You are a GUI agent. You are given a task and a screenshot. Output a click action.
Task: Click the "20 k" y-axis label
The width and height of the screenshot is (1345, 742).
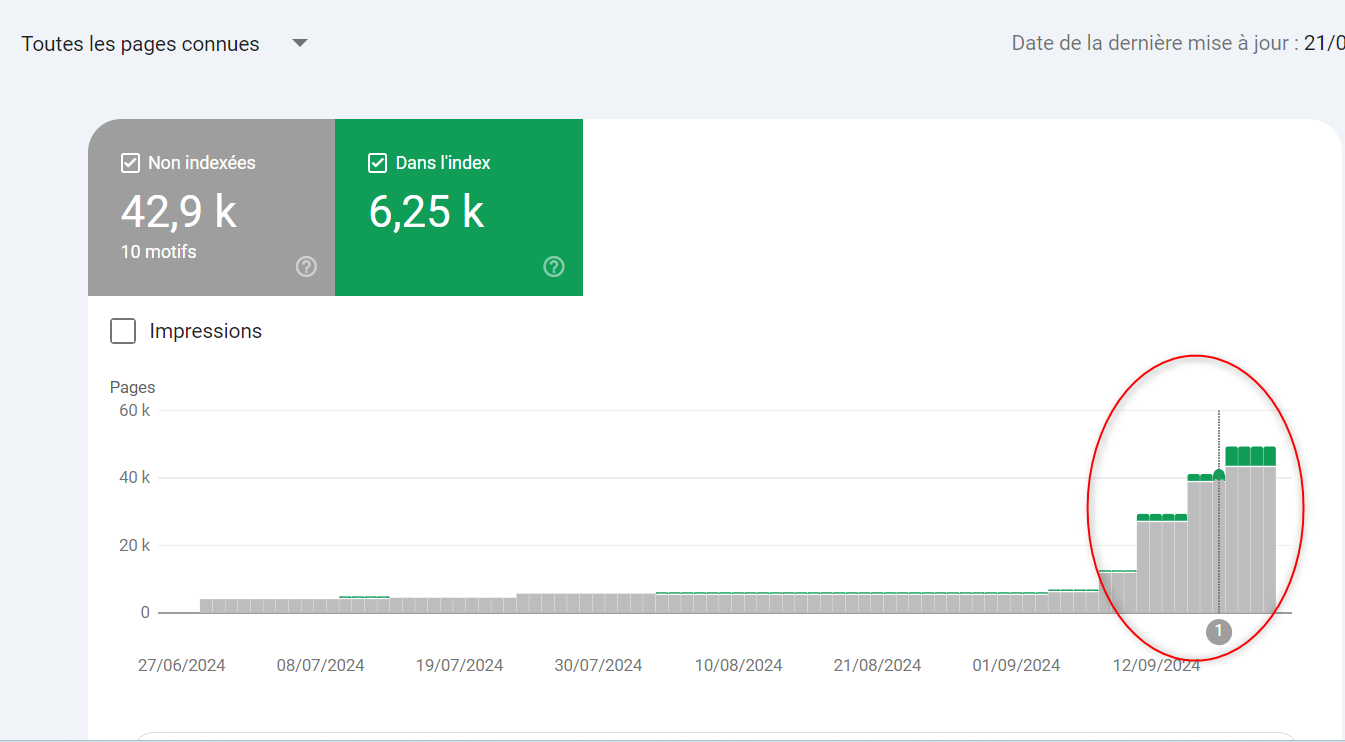[135, 545]
